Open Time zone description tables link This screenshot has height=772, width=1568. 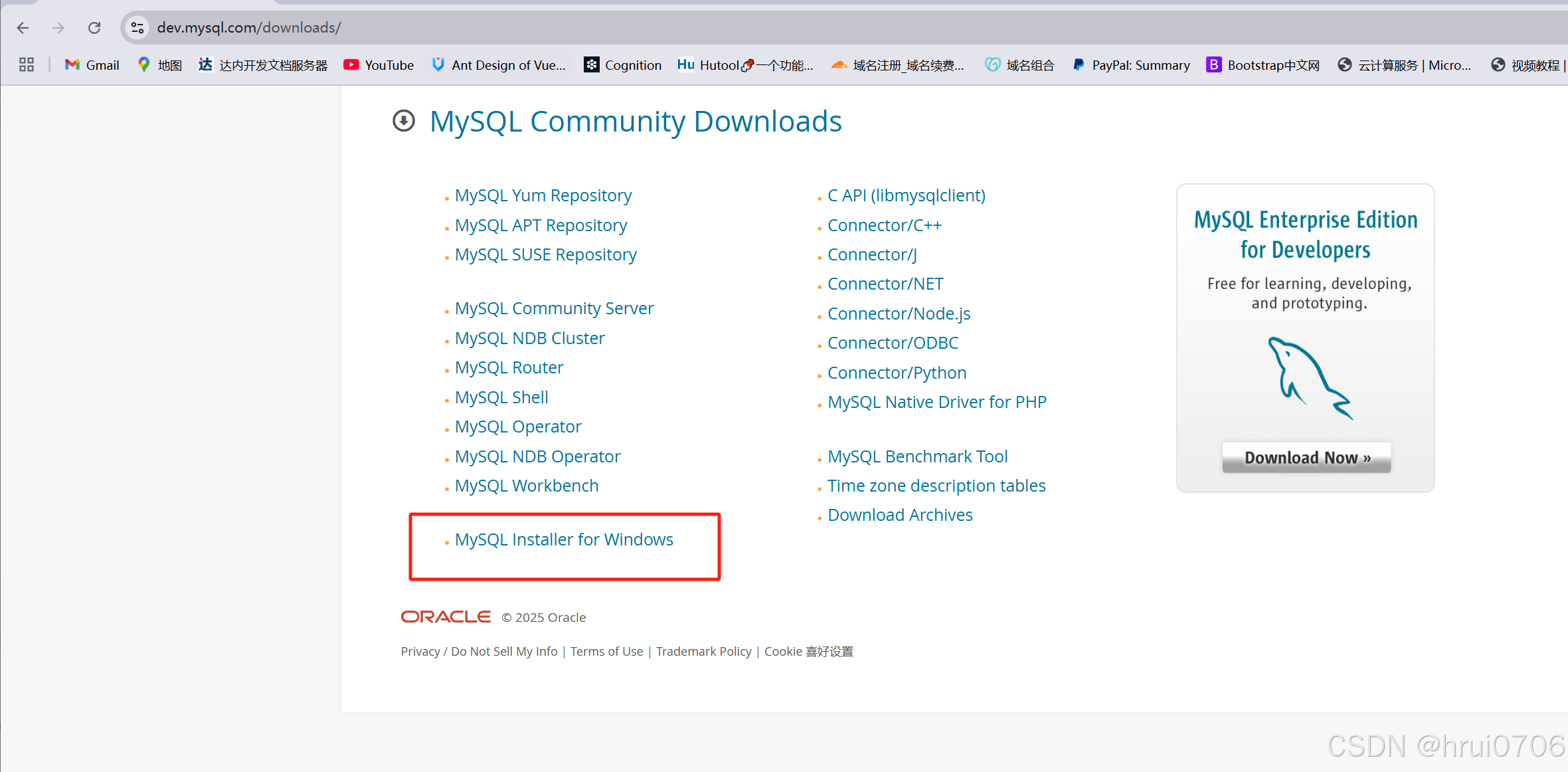[x=937, y=486]
